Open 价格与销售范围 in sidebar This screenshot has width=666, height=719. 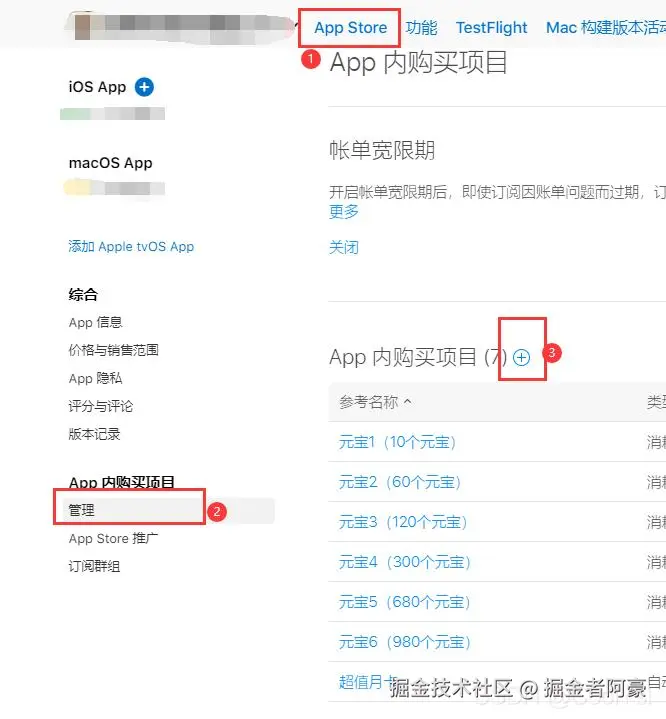click(113, 350)
